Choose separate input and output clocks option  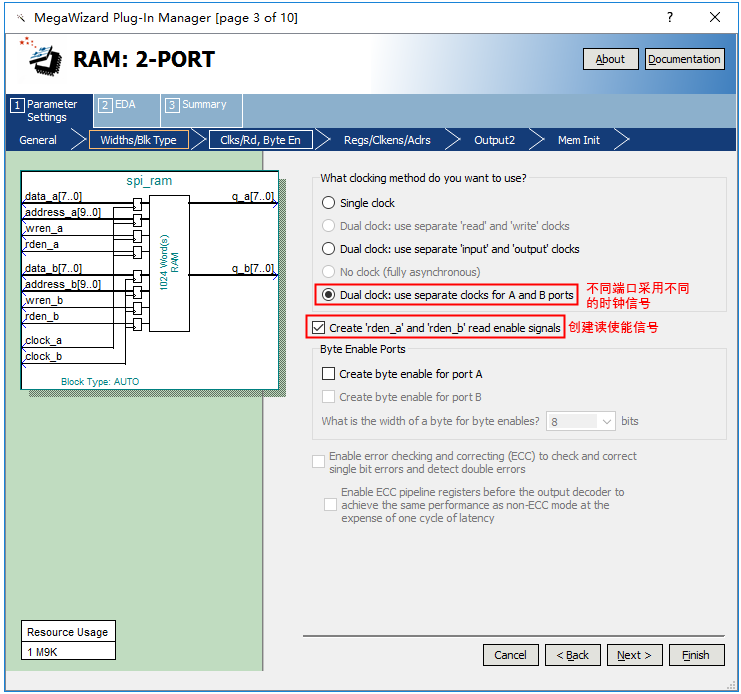click(329, 249)
